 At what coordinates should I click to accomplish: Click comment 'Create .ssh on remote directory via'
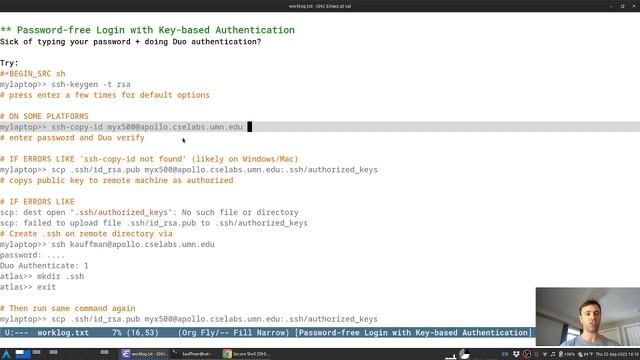coord(86,233)
